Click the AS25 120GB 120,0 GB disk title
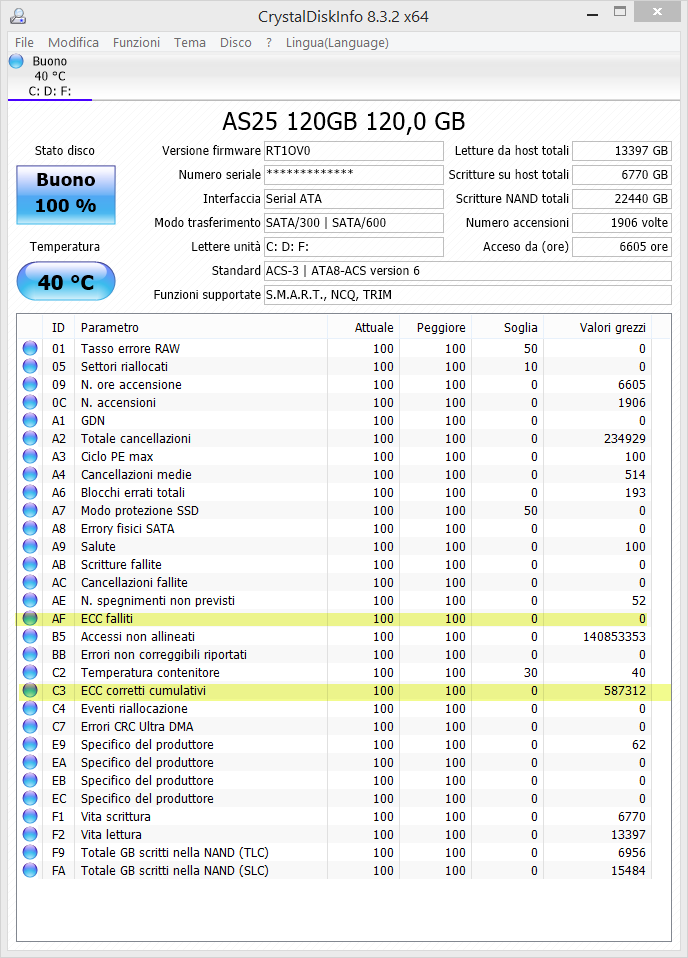688x958 pixels. 343,122
